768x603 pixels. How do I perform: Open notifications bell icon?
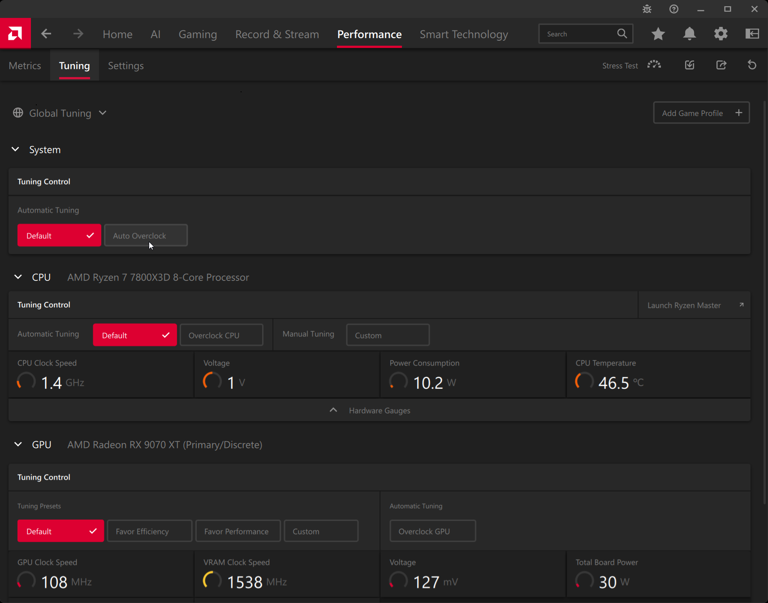click(690, 33)
